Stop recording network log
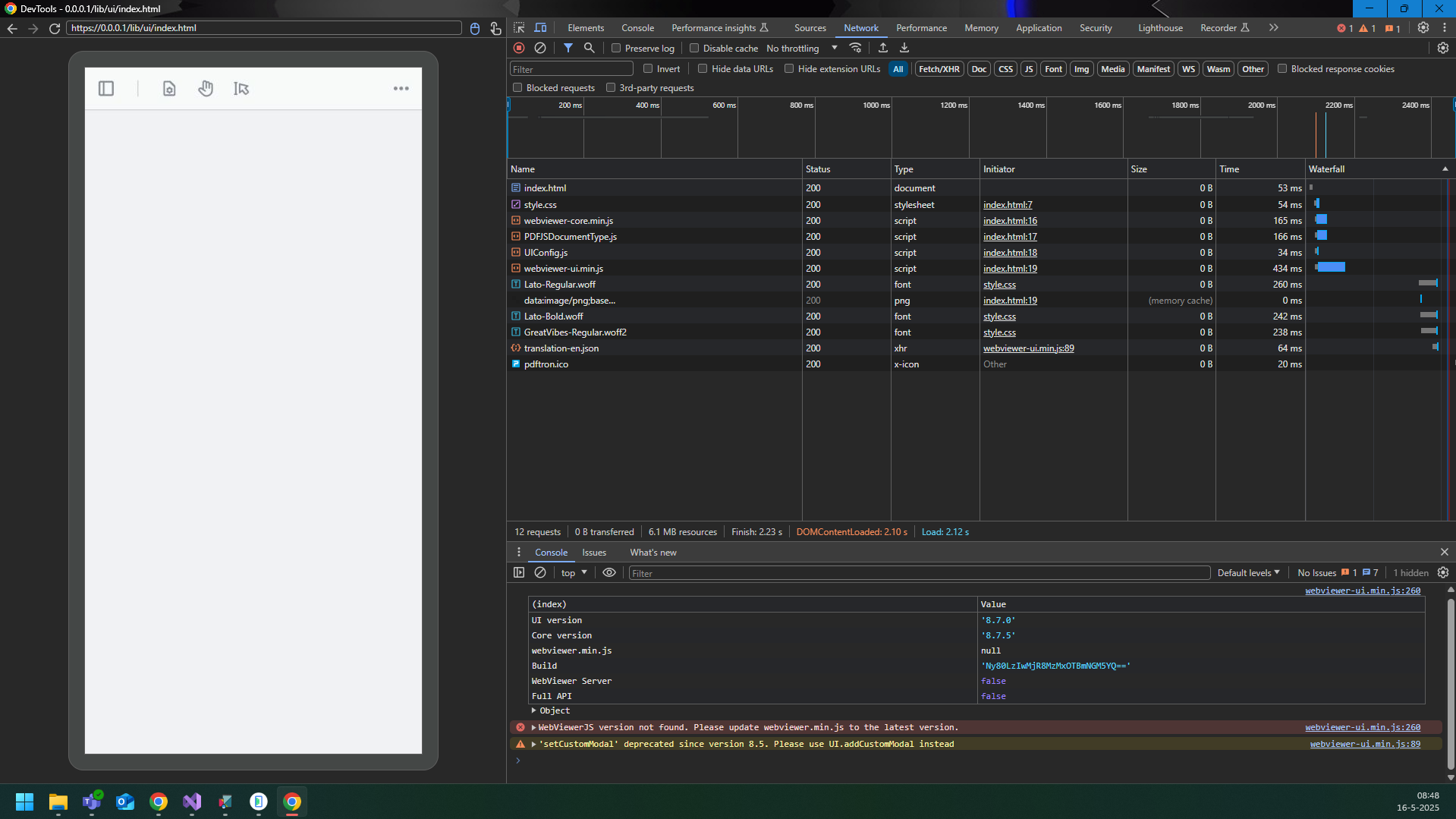The height and width of the screenshot is (819, 1456). point(519,48)
